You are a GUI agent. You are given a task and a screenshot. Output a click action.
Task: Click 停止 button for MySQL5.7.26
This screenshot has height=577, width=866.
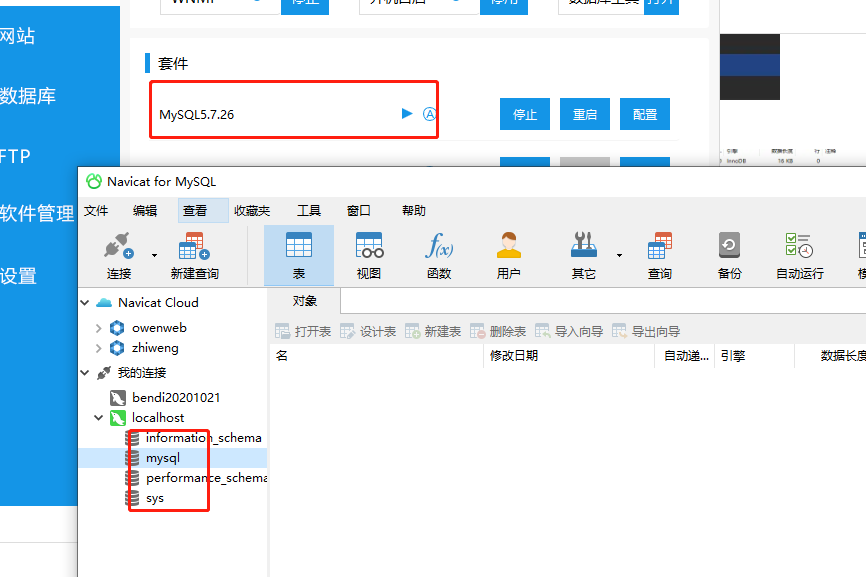525,114
